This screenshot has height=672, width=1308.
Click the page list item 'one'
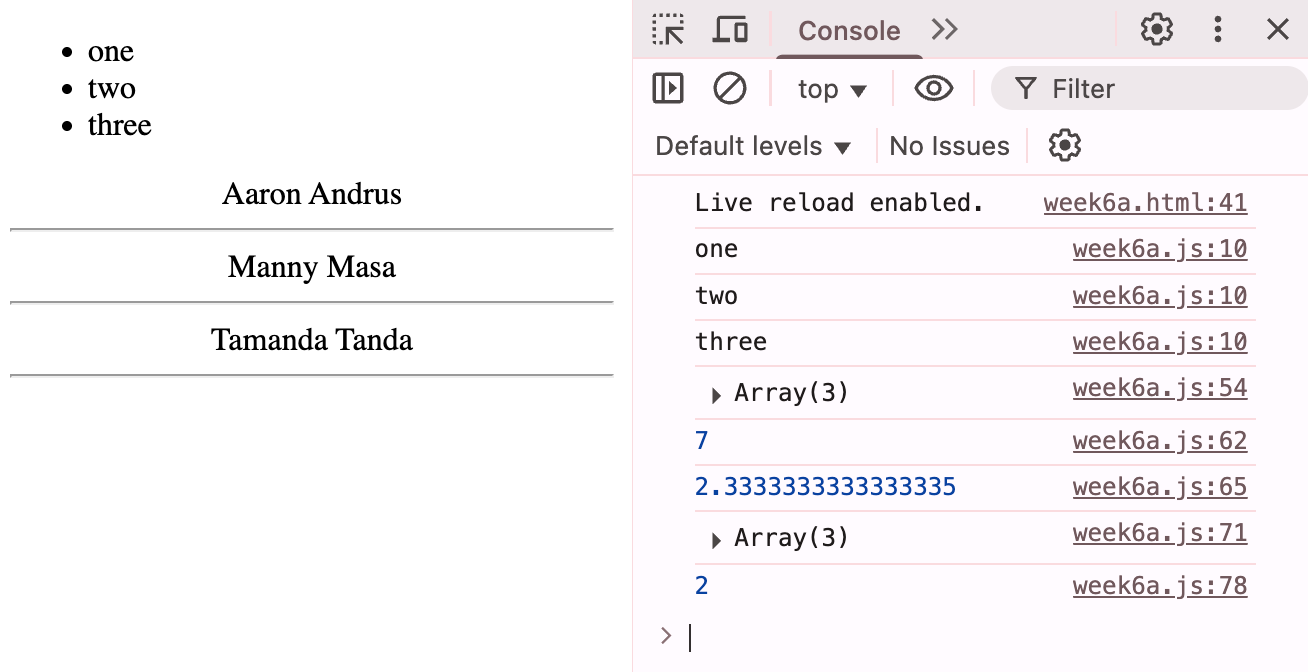click(x=111, y=52)
